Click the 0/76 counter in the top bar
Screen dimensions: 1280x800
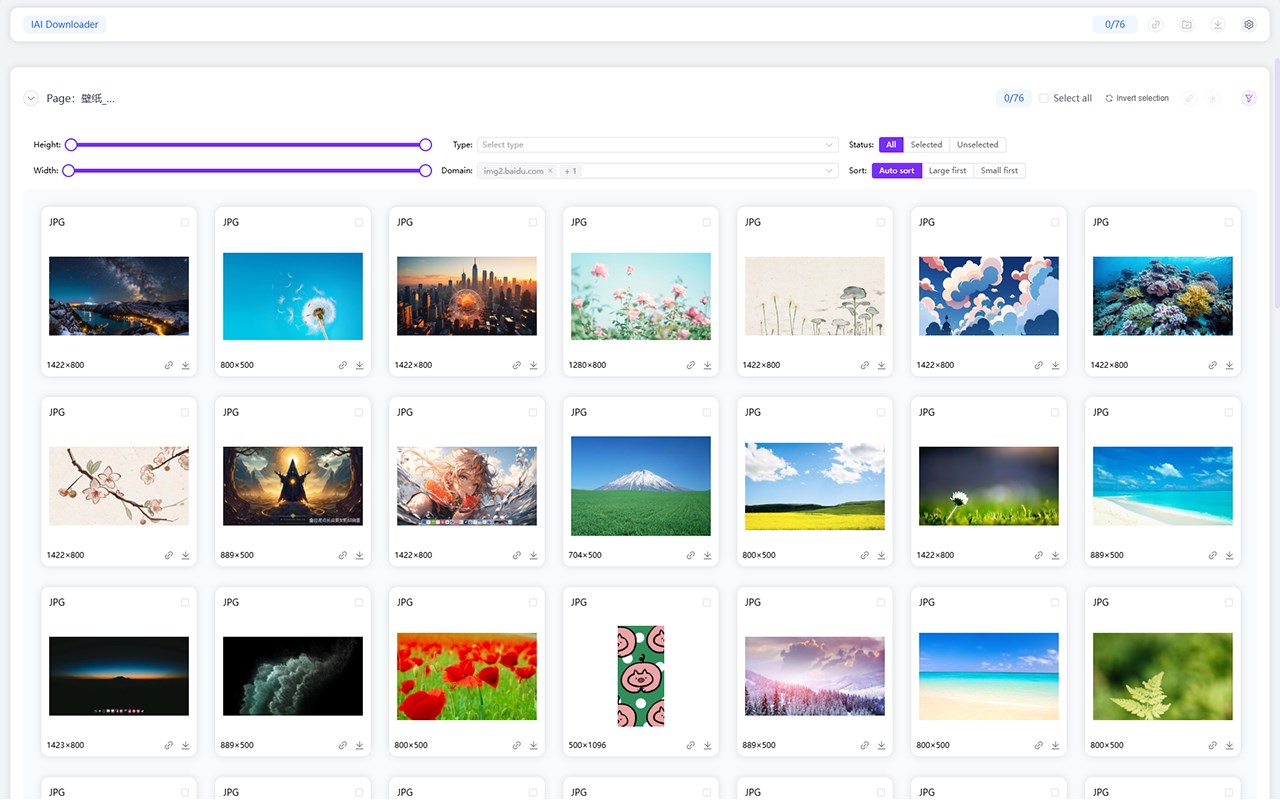pyautogui.click(x=1115, y=25)
